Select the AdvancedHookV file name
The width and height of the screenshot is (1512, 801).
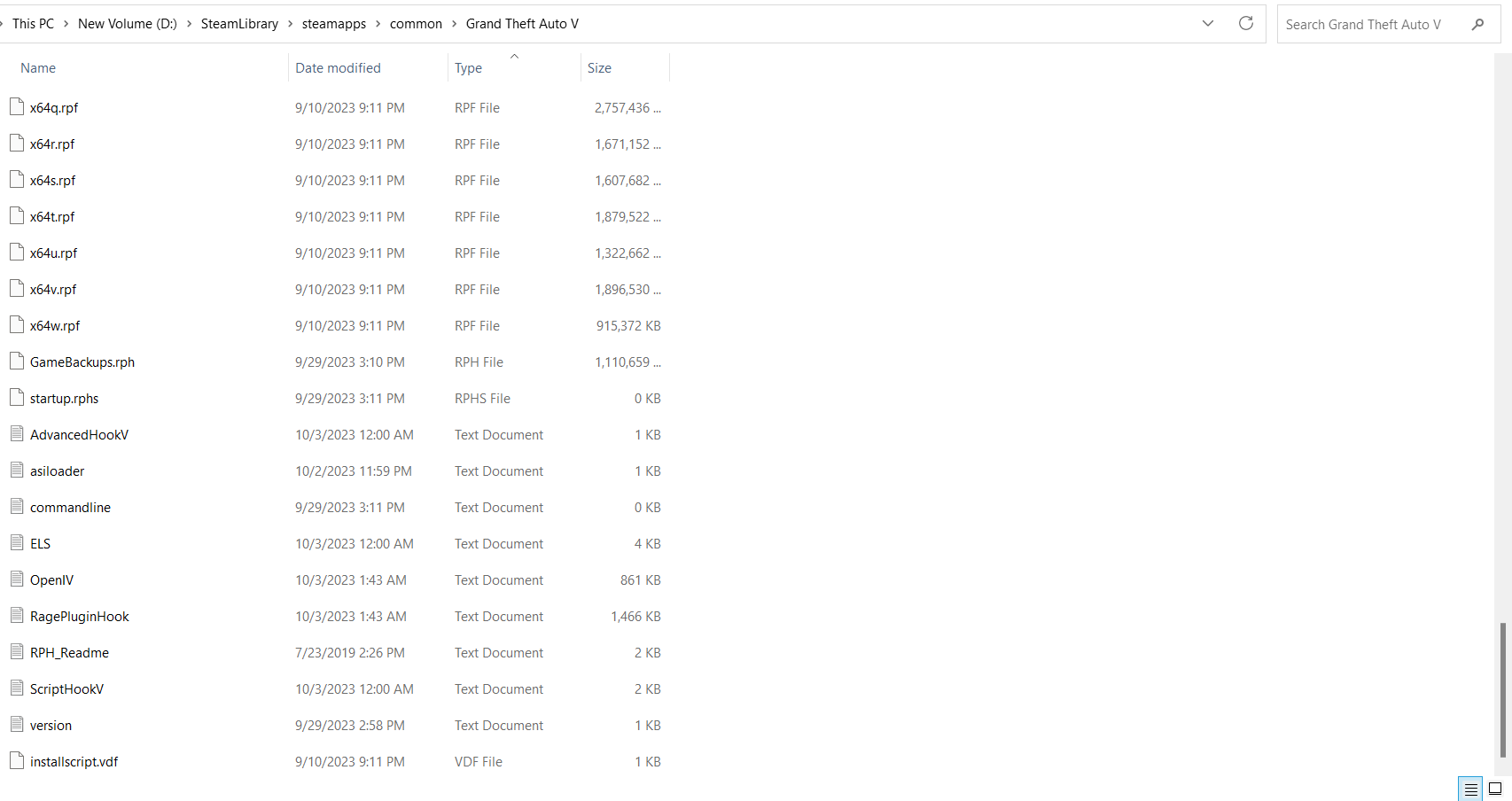tap(80, 435)
